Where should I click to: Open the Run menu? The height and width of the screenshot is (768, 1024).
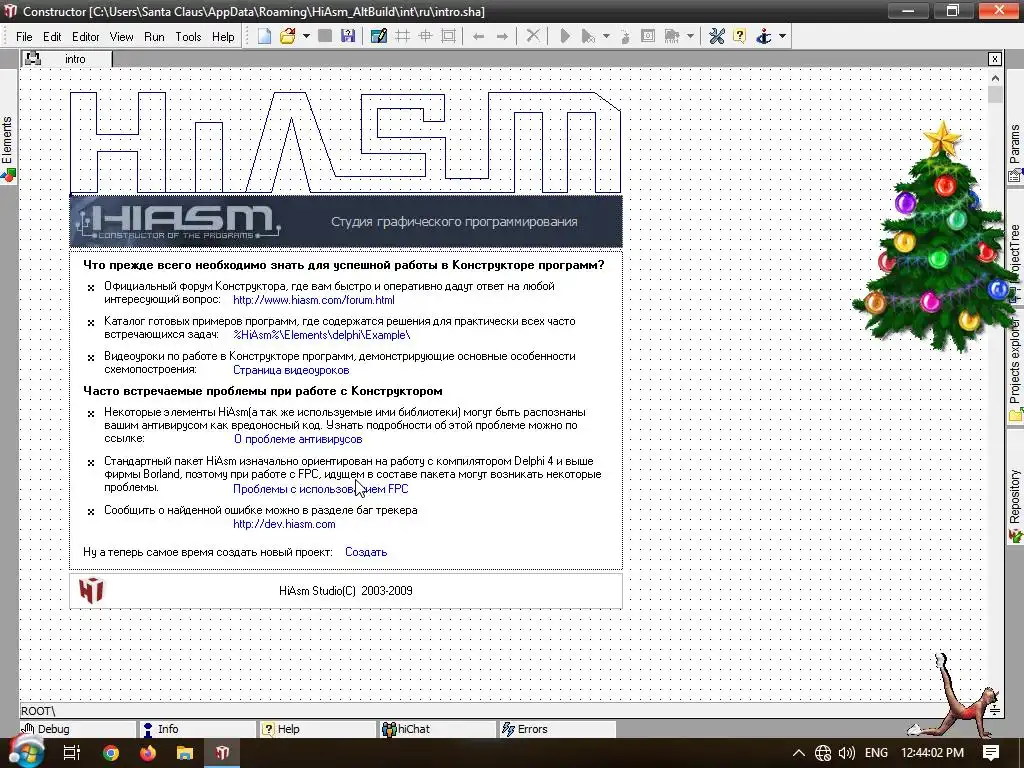coord(154,37)
